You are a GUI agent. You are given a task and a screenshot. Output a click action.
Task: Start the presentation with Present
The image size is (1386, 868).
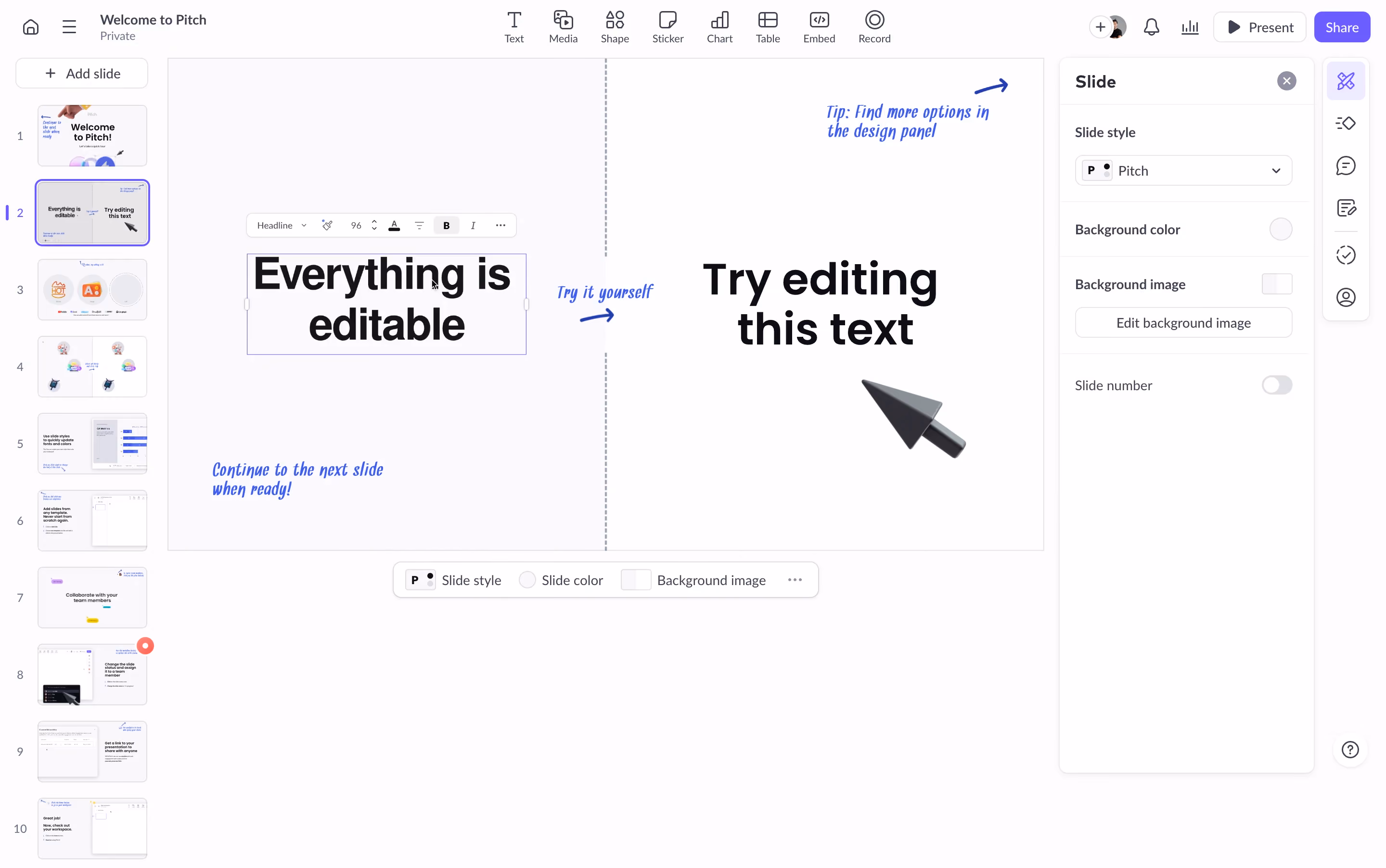click(1259, 27)
